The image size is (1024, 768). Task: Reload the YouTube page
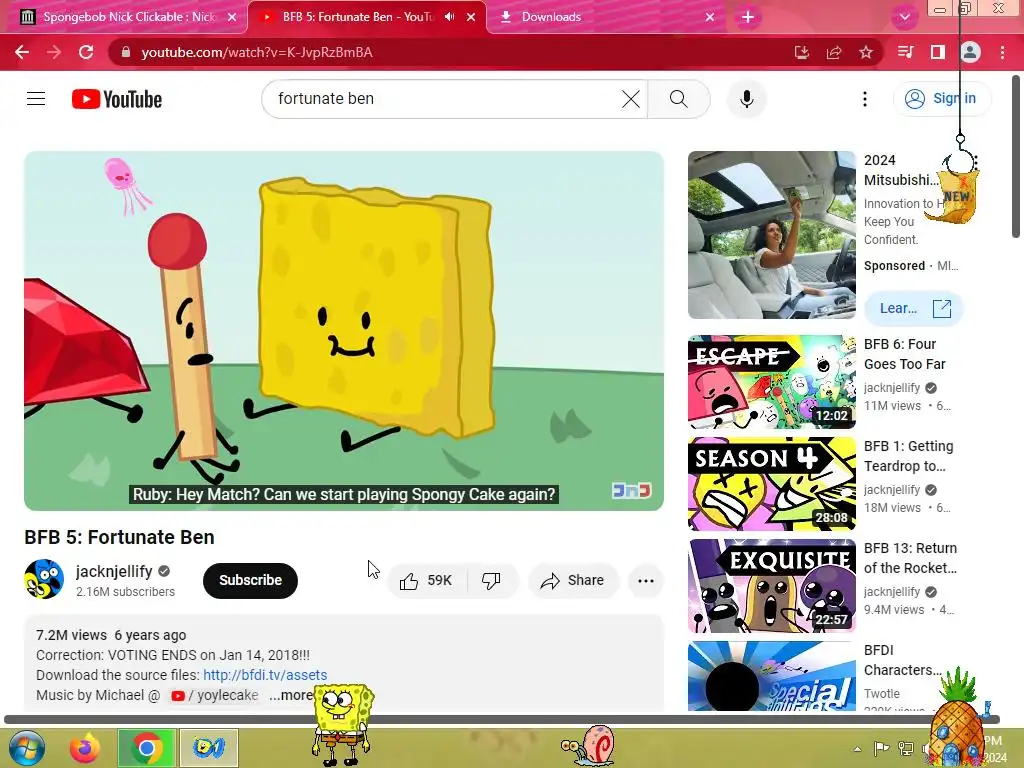pos(86,52)
